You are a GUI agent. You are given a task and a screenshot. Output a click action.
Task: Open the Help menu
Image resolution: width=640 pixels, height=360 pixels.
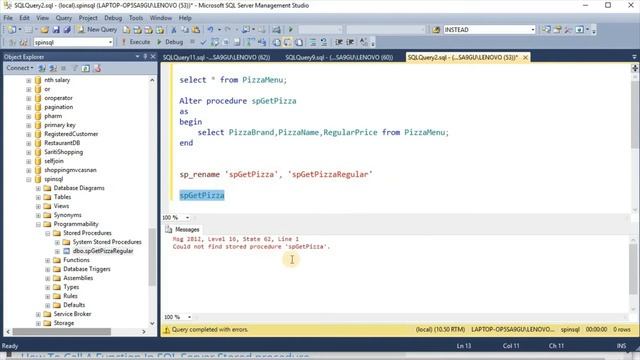tap(185, 18)
